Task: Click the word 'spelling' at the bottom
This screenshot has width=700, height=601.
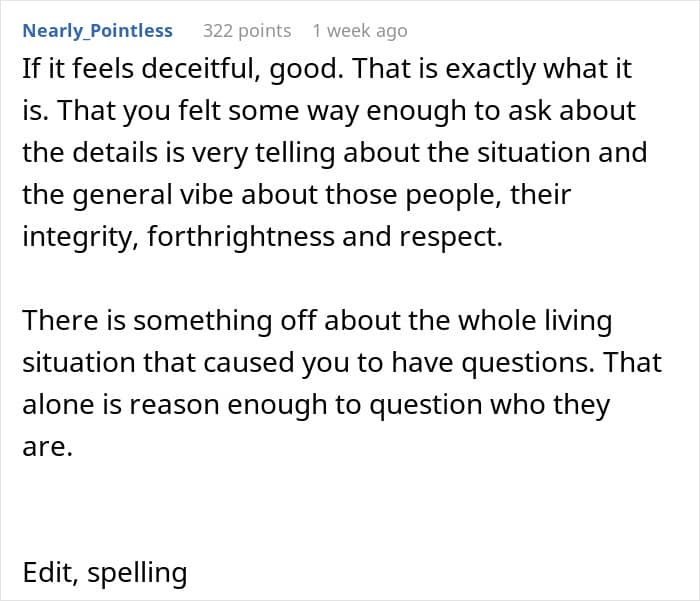Action: 137,572
